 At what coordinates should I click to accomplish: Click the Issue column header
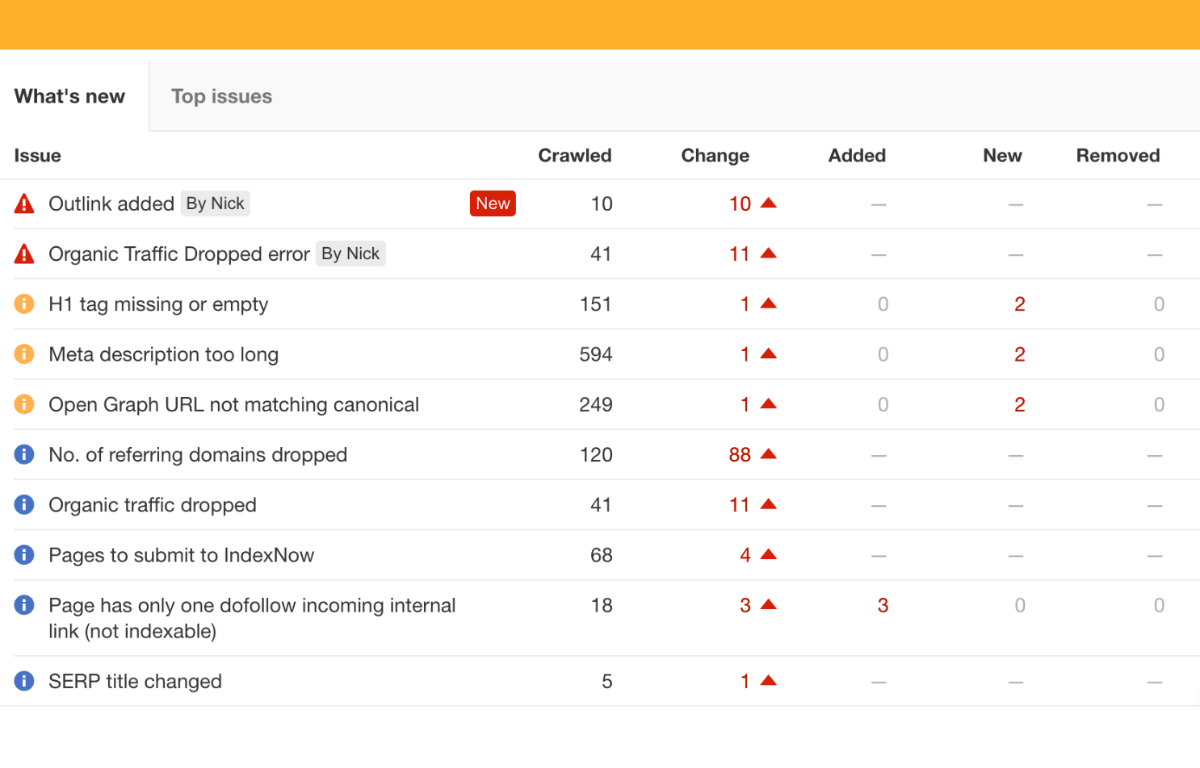coord(37,155)
